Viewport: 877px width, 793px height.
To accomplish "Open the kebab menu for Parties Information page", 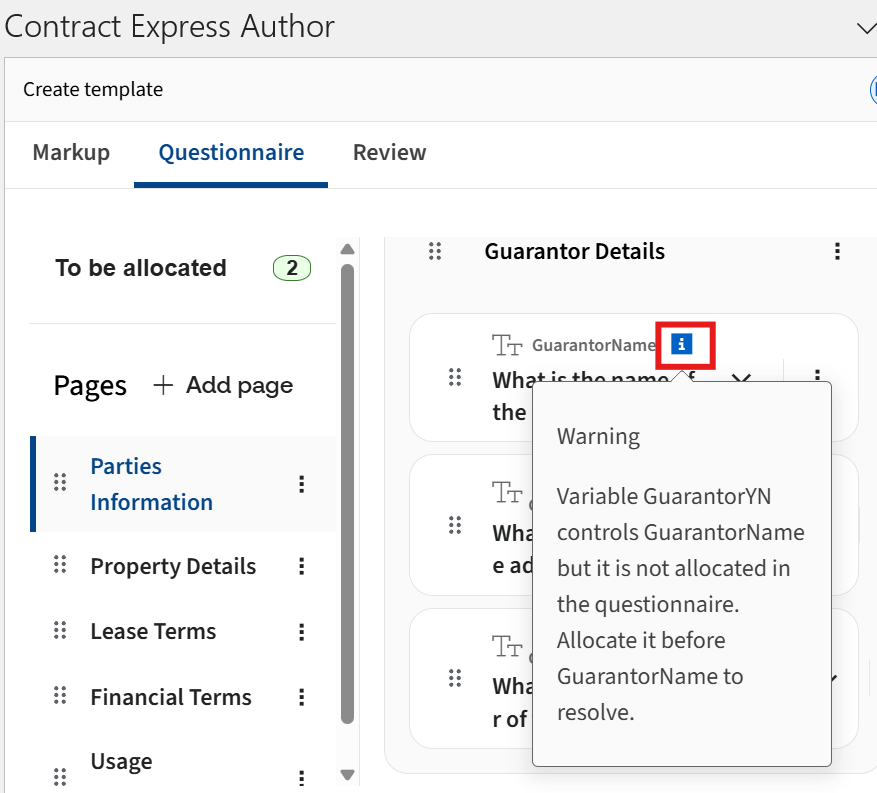I will pyautogui.click(x=302, y=484).
